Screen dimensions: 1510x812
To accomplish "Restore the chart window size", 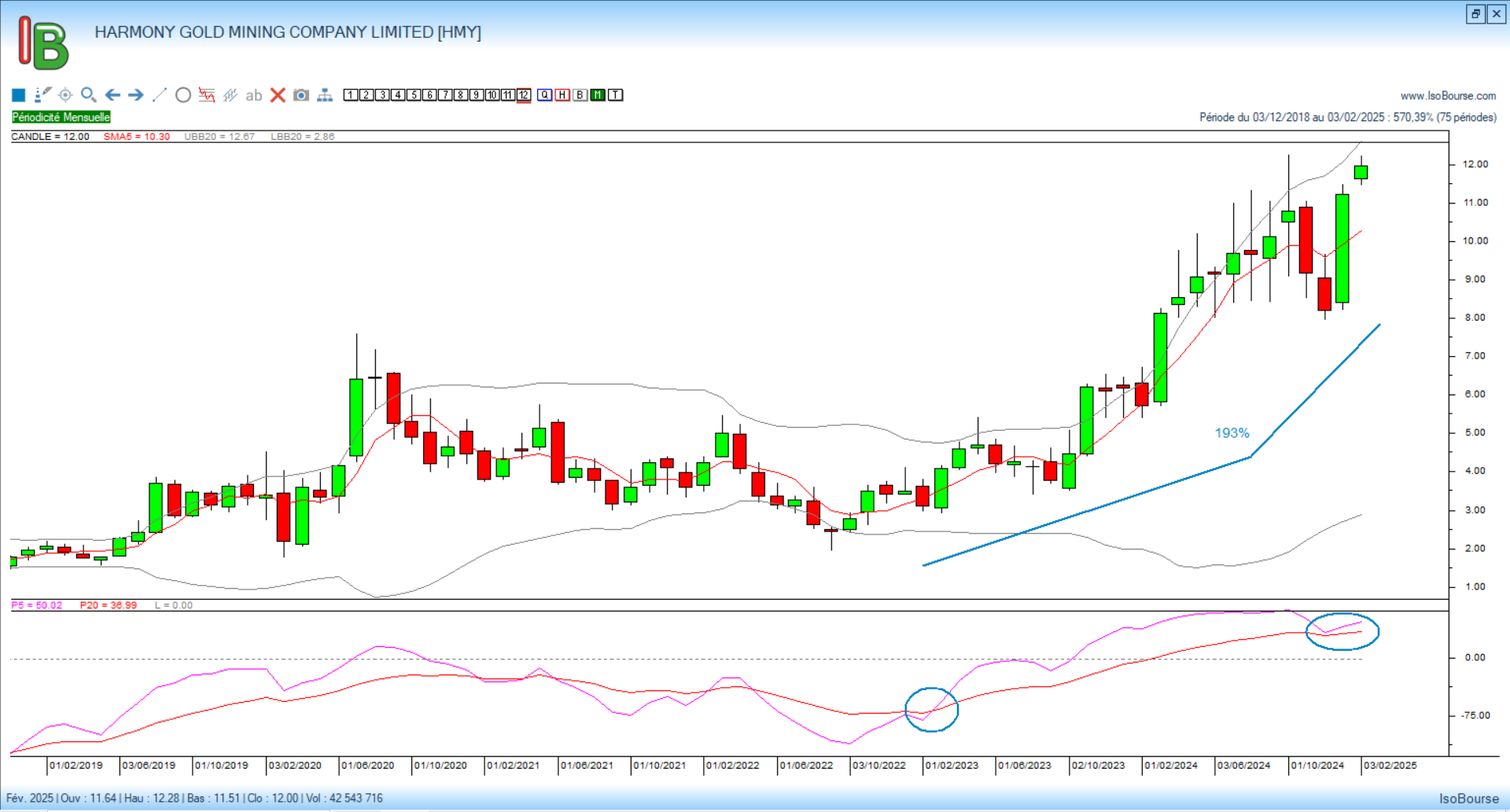I will pos(1475,13).
